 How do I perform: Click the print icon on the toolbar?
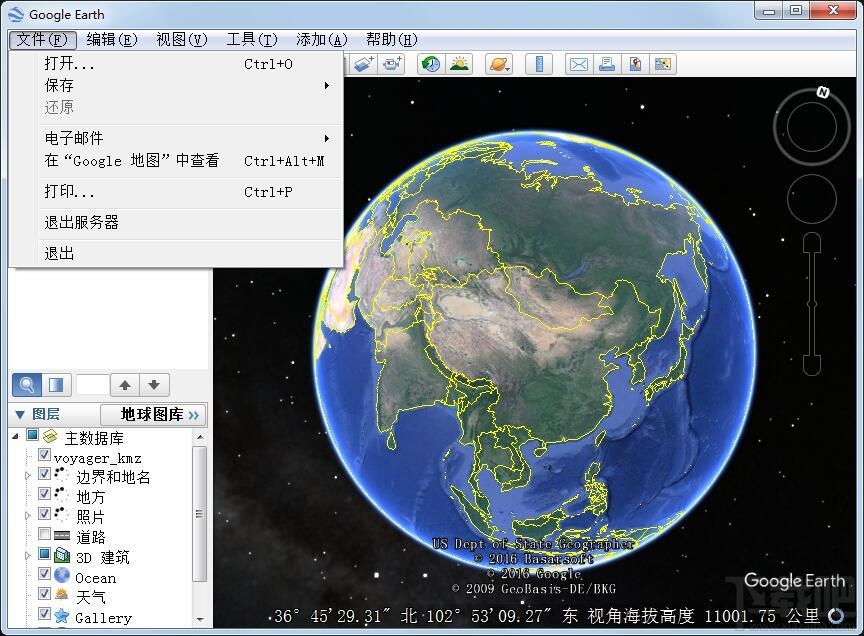608,63
